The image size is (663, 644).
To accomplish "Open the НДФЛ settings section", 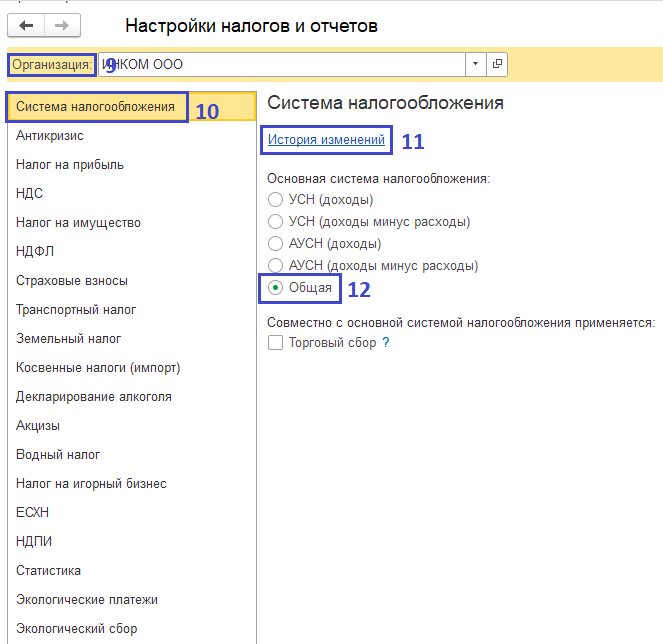I will coord(35,252).
